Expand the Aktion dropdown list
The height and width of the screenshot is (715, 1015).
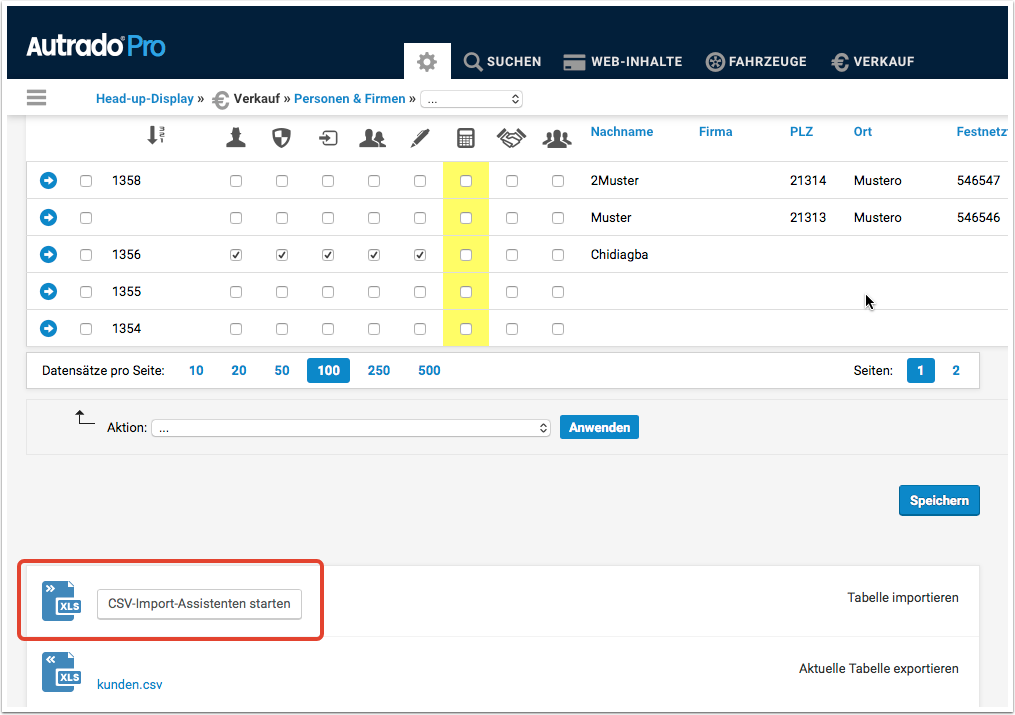[351, 428]
